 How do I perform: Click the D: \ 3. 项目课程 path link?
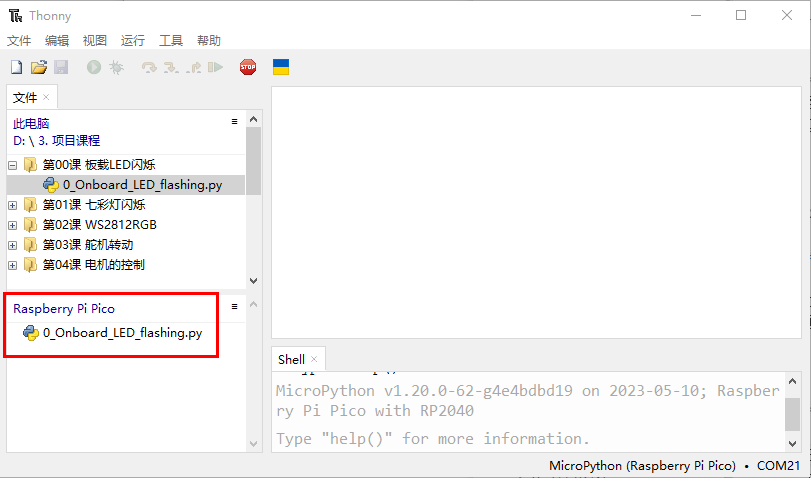point(56,141)
